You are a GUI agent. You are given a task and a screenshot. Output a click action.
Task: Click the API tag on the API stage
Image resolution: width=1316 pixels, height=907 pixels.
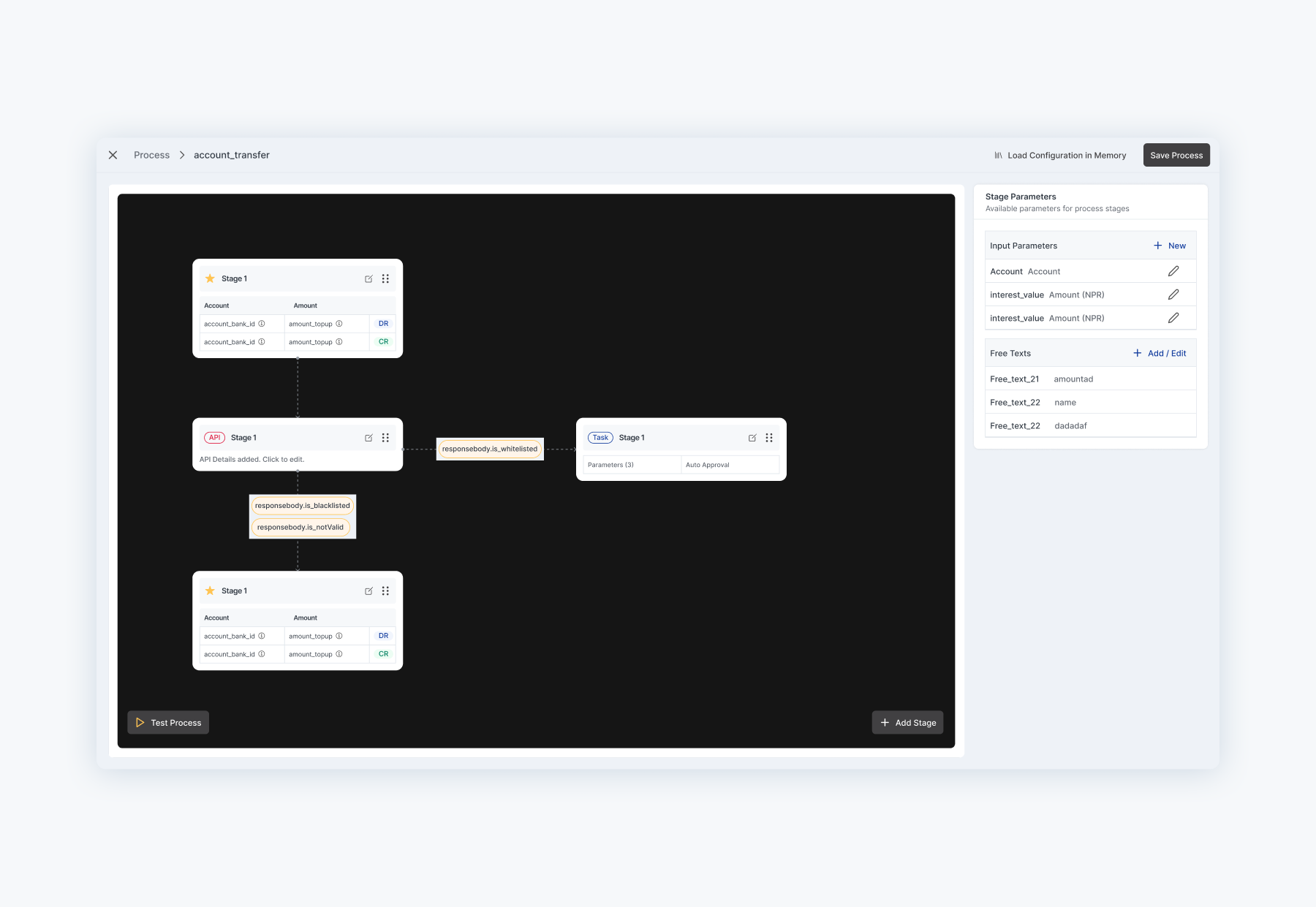coord(214,438)
